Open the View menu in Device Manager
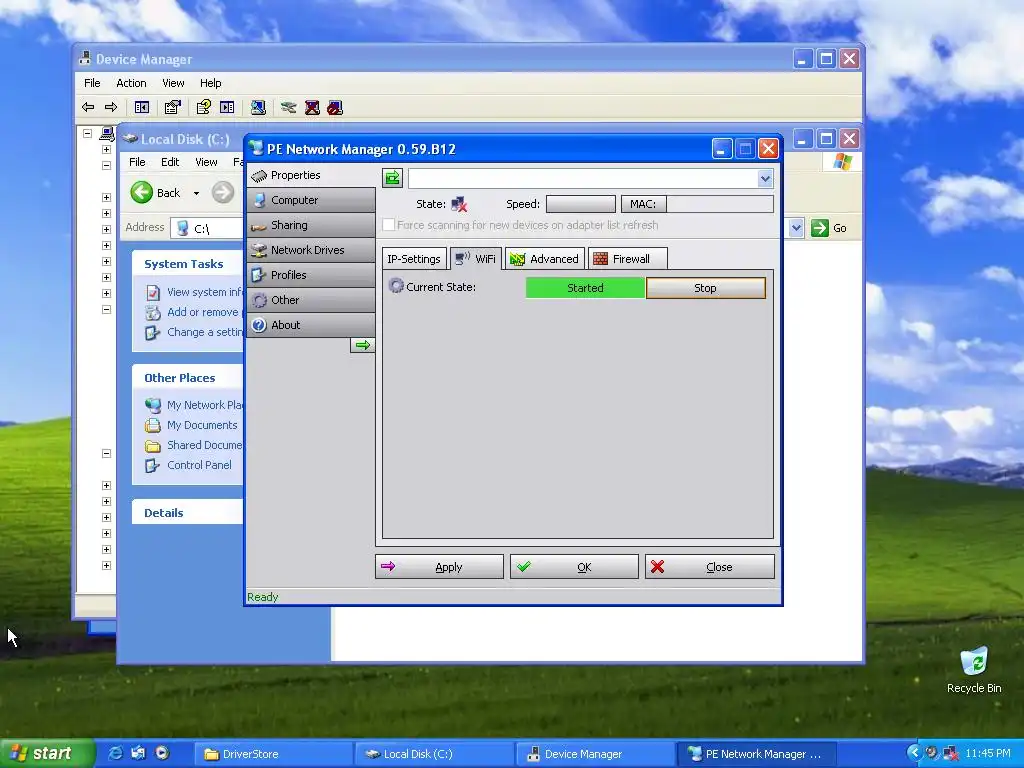1024x768 pixels. click(173, 83)
